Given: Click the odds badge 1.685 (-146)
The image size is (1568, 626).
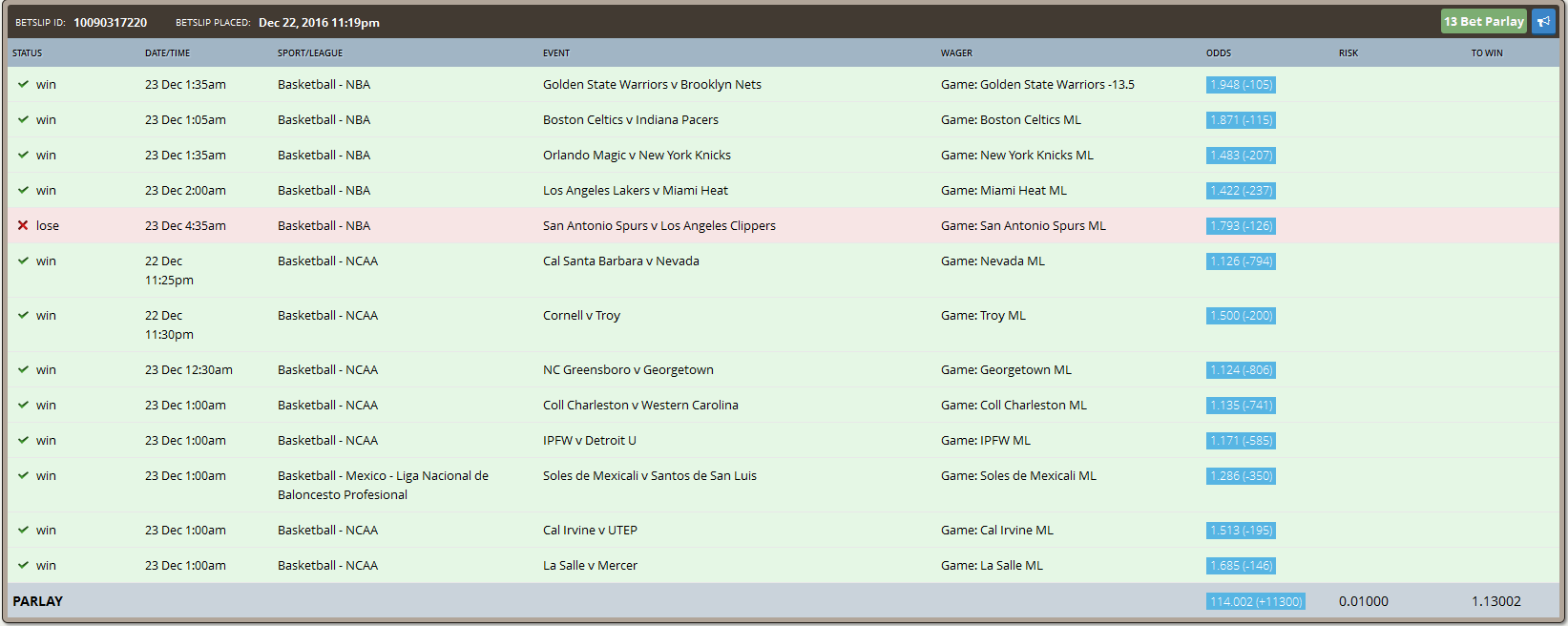Looking at the screenshot, I should pos(1241,566).
